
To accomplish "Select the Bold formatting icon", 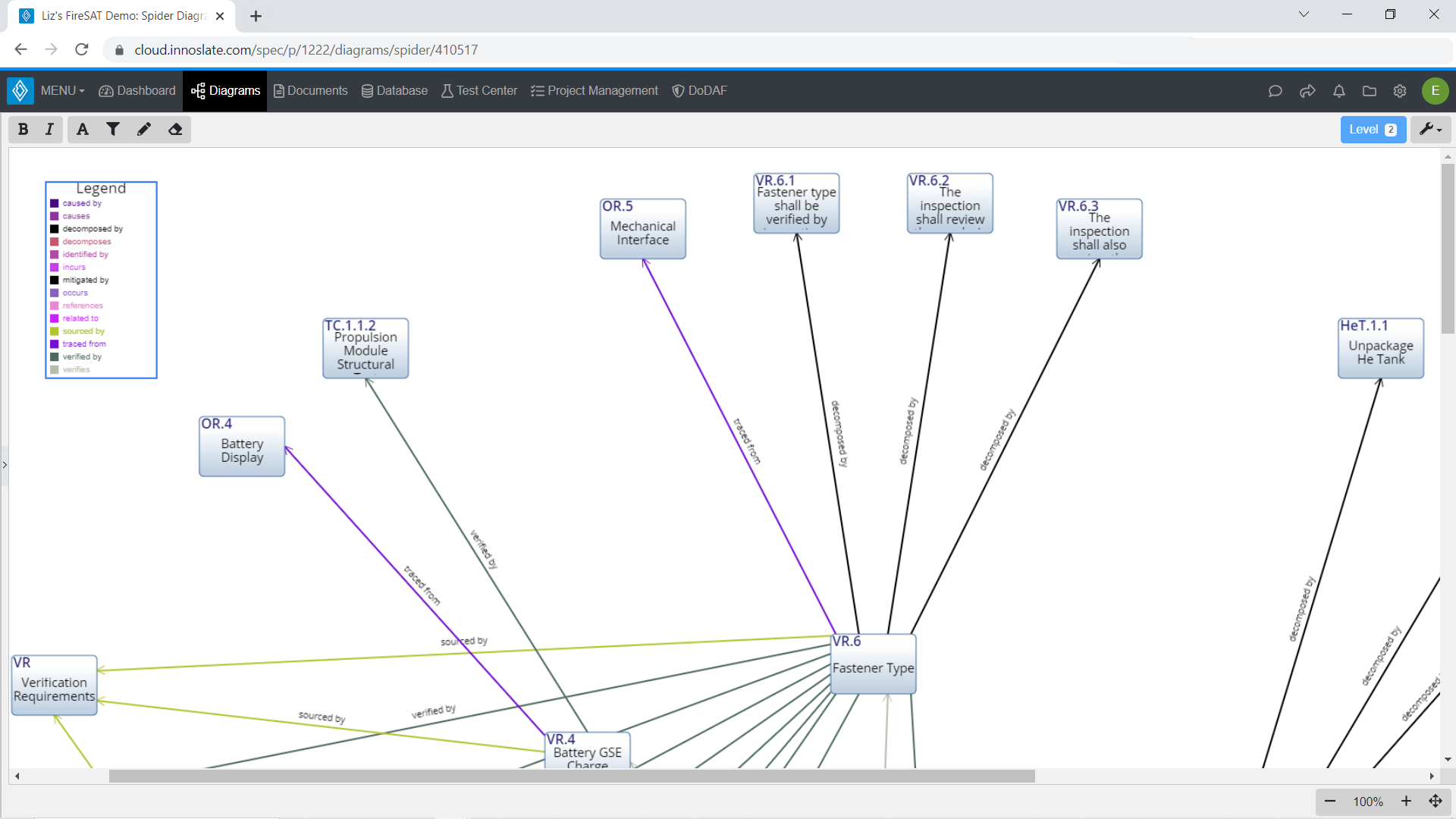I will [x=23, y=129].
